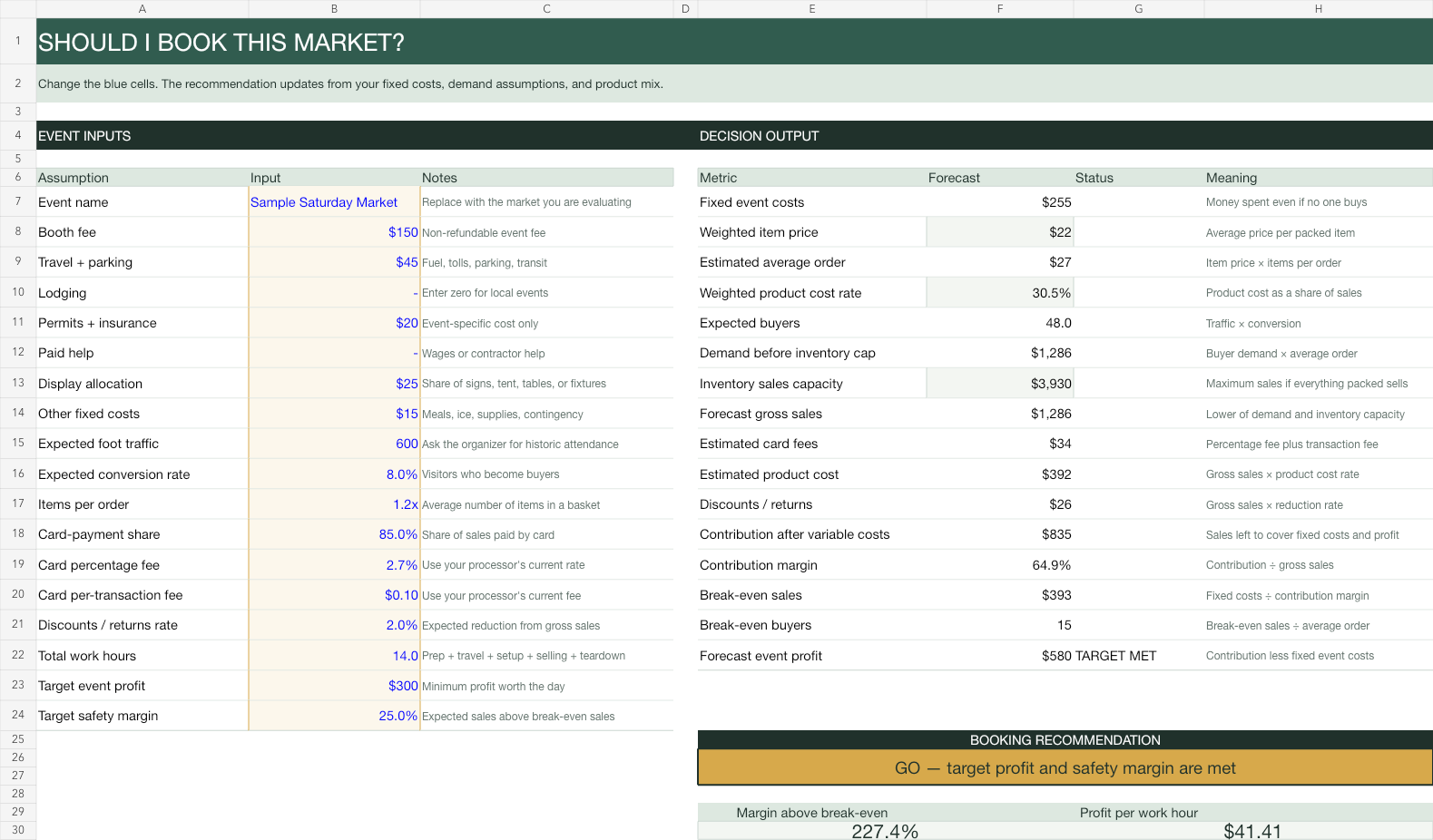Image resolution: width=1433 pixels, height=840 pixels.
Task: Click the Target event profit $300 cell
Action: (334, 686)
